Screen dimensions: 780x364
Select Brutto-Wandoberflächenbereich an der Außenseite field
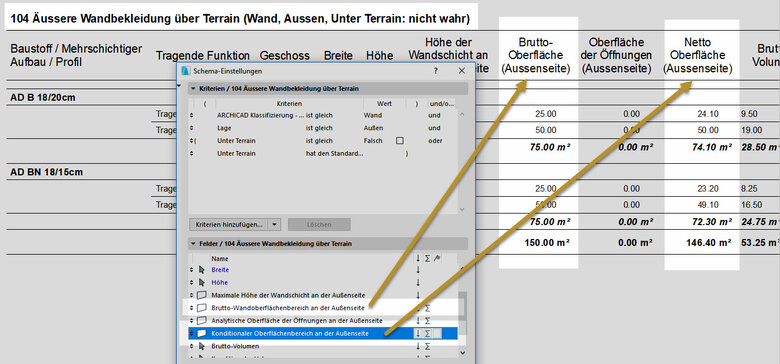tap(323, 308)
